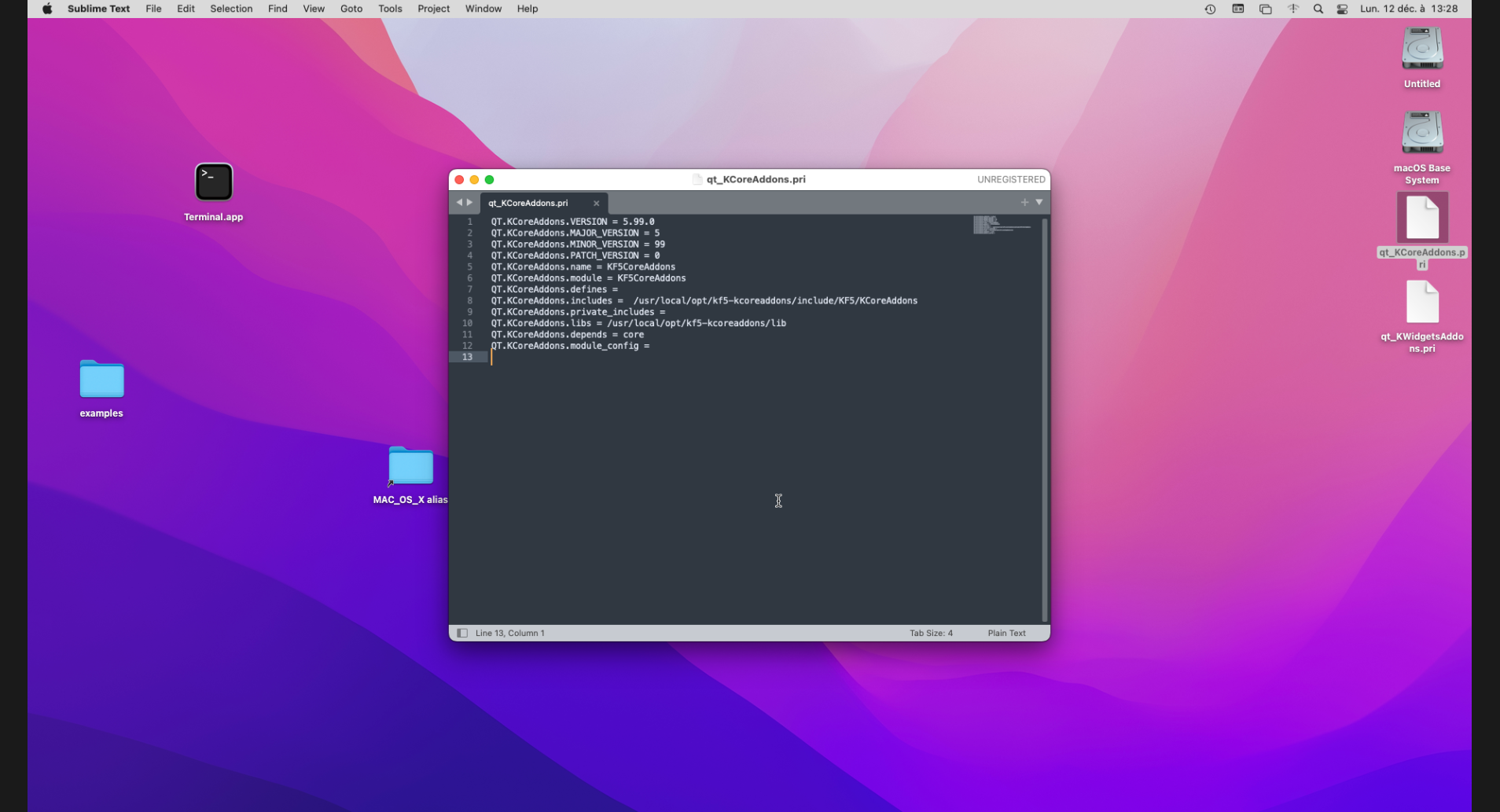Click line number 8 in gutter
1500x812 pixels.
coord(470,300)
